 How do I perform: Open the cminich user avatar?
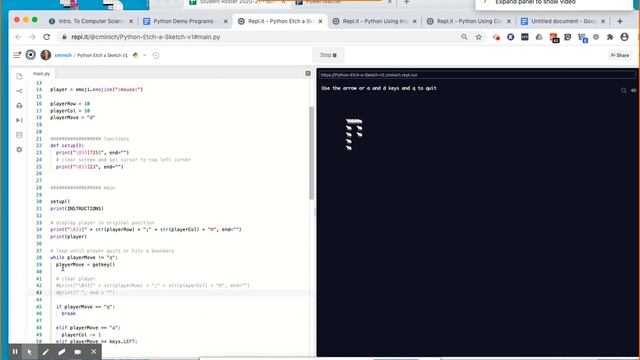pos(46,55)
